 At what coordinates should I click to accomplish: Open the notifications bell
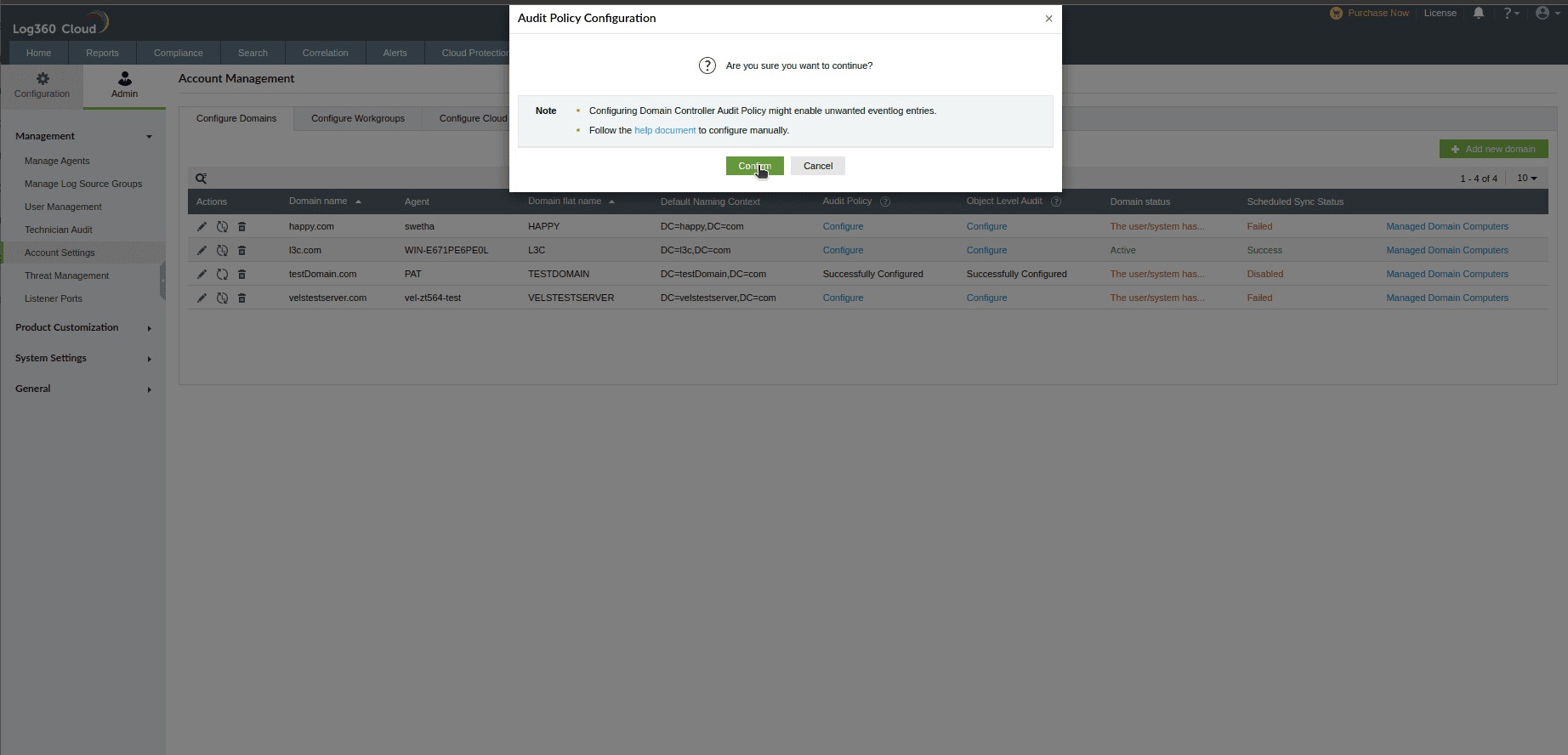click(1479, 13)
